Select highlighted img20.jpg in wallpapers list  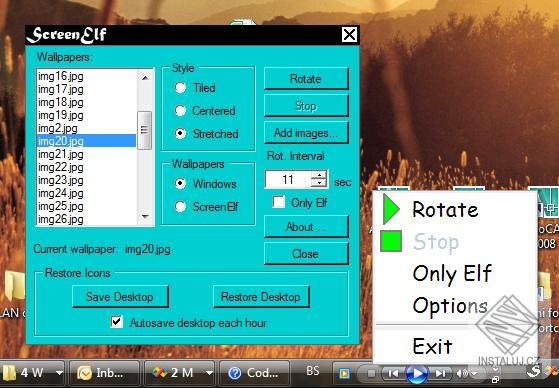86,141
